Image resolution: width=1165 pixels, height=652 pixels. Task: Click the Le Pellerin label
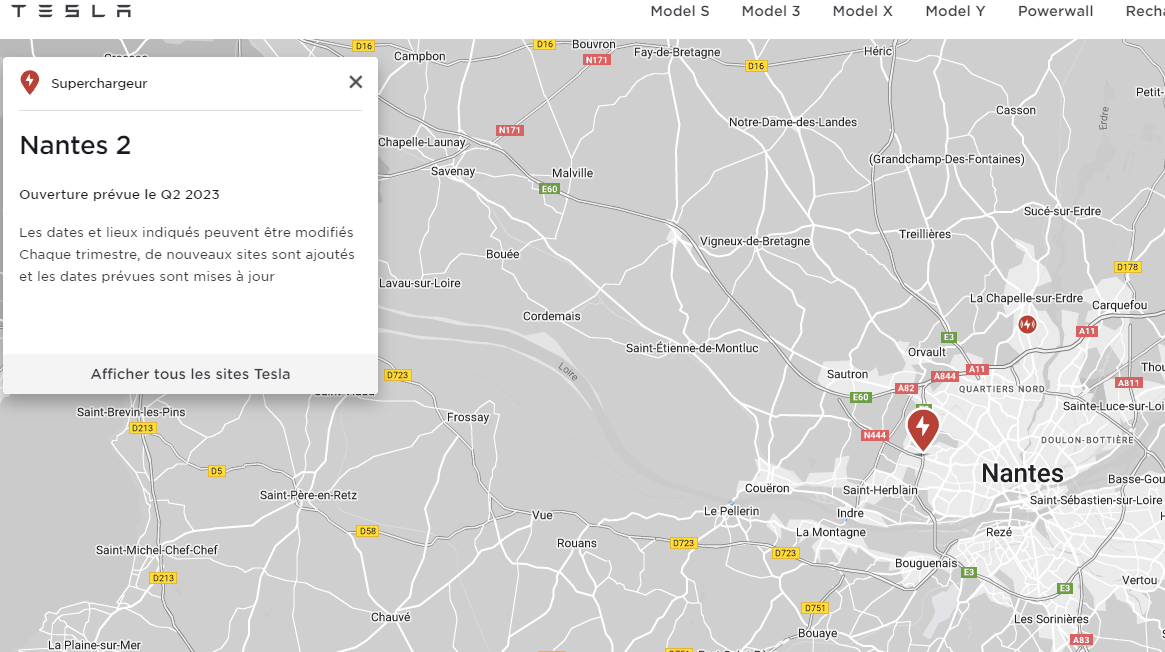(x=732, y=512)
